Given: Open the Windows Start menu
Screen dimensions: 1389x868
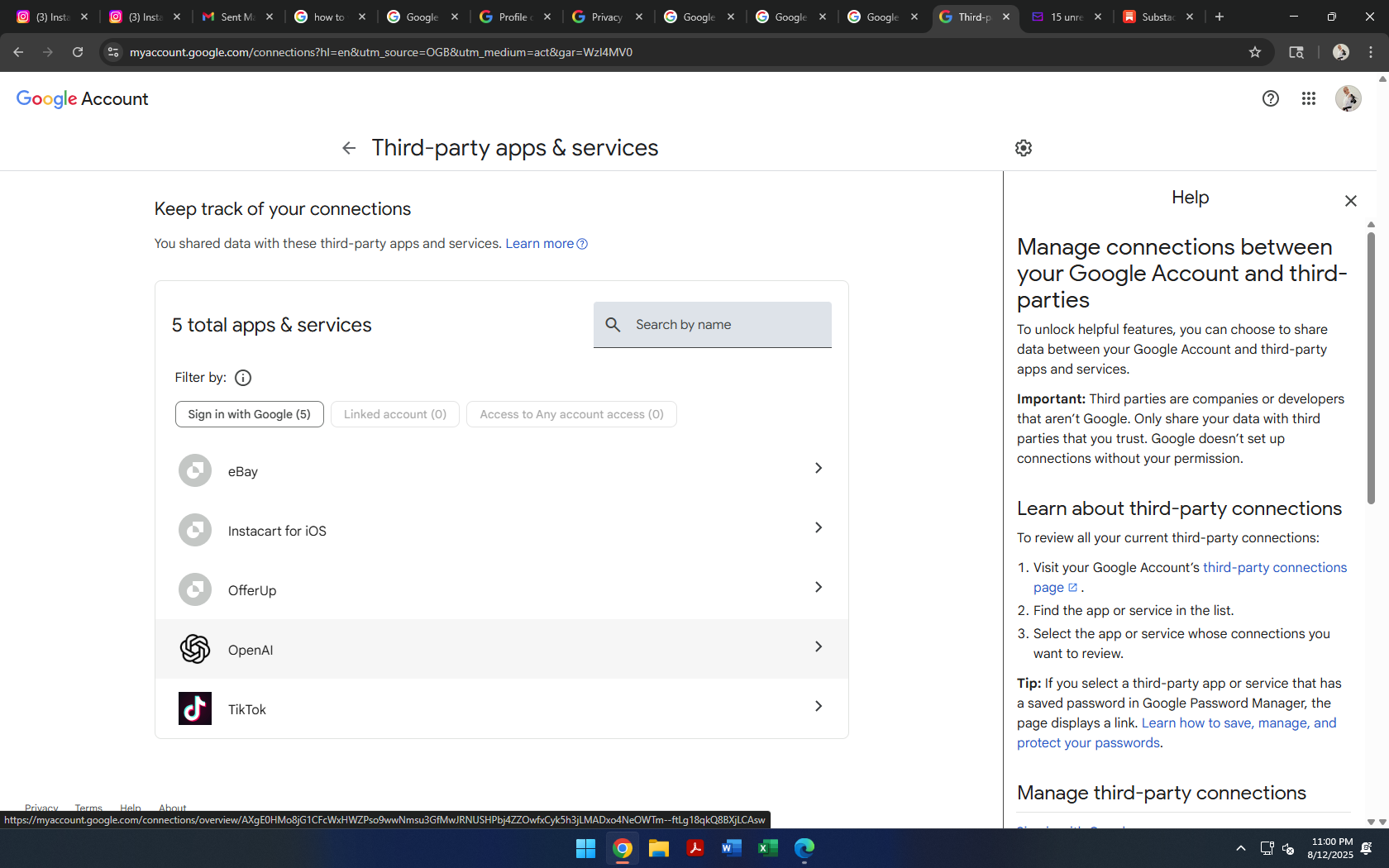Looking at the screenshot, I should [x=585, y=848].
